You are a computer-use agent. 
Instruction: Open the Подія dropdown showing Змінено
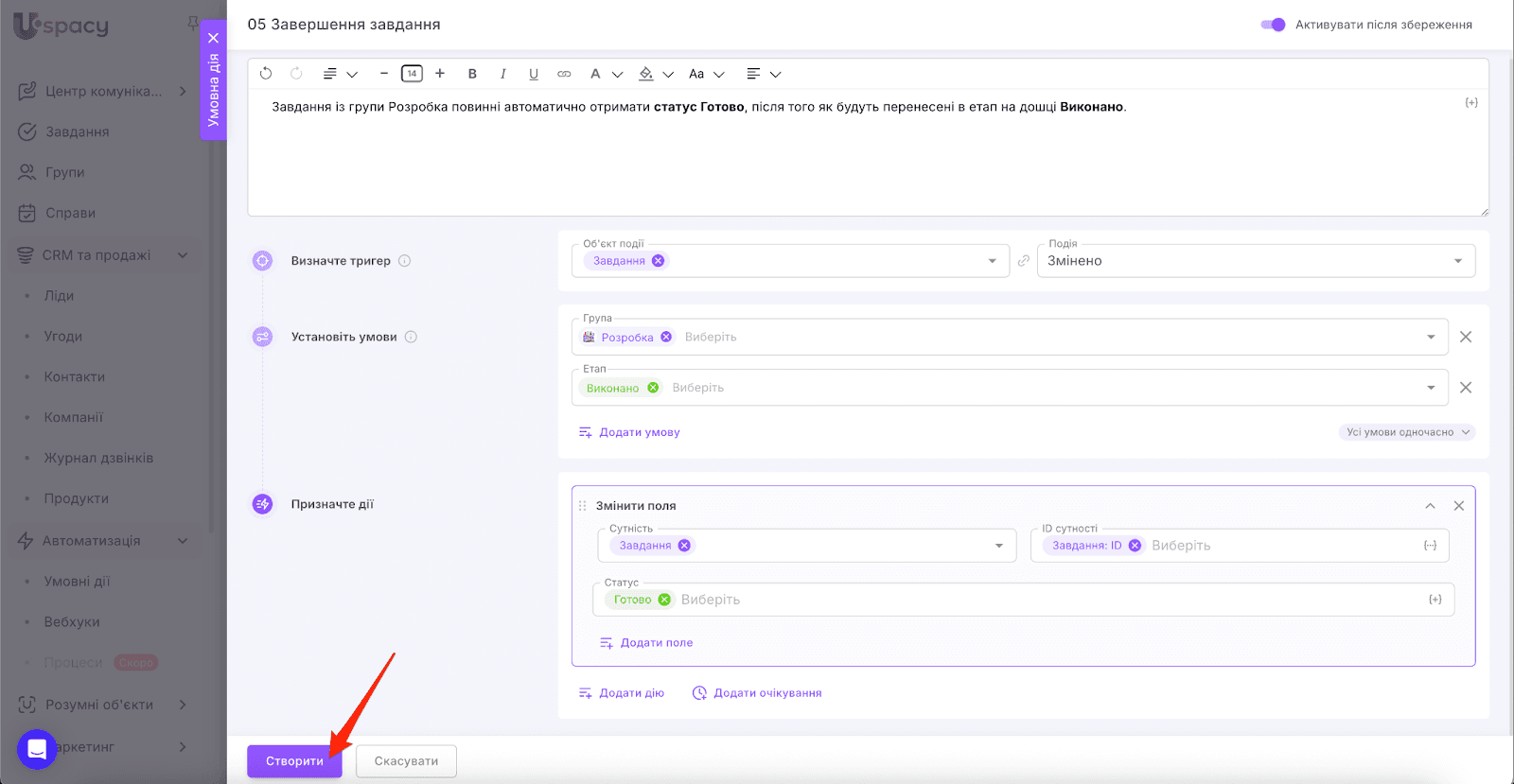[1256, 261]
